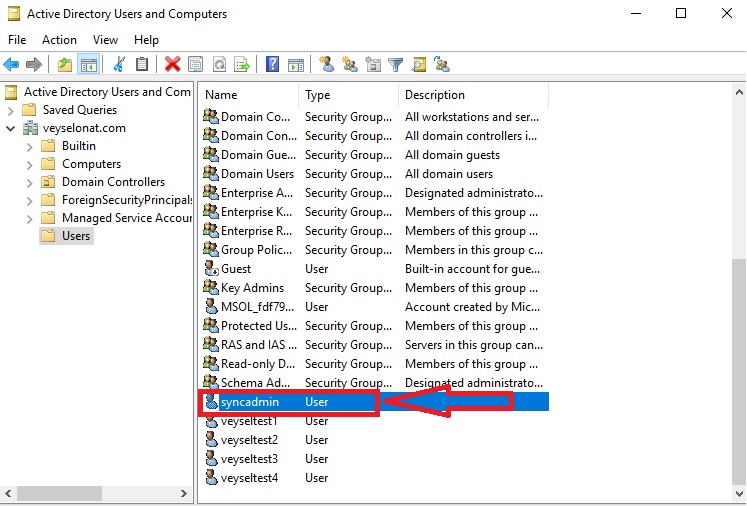Screen dimensions: 747x506
Task: Go up one level with folder-arrow icon
Action: [x=65, y=64]
